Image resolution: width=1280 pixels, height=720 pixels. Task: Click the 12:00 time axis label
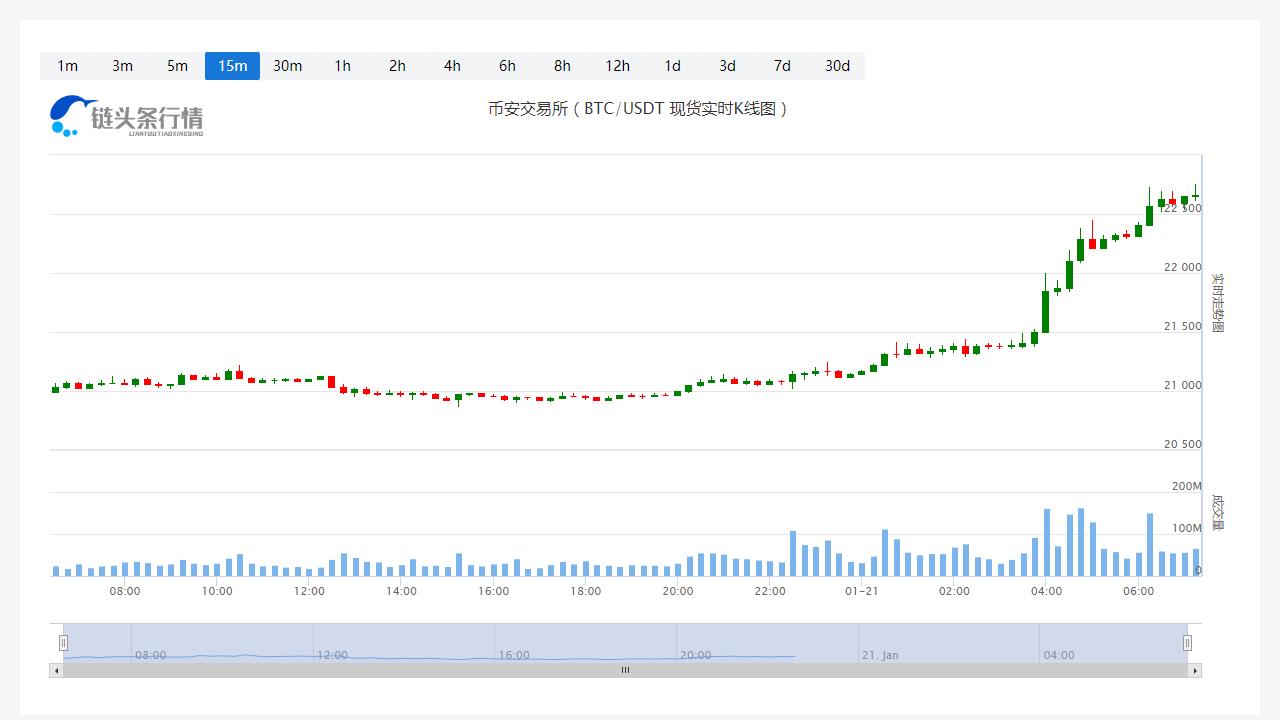click(x=309, y=591)
